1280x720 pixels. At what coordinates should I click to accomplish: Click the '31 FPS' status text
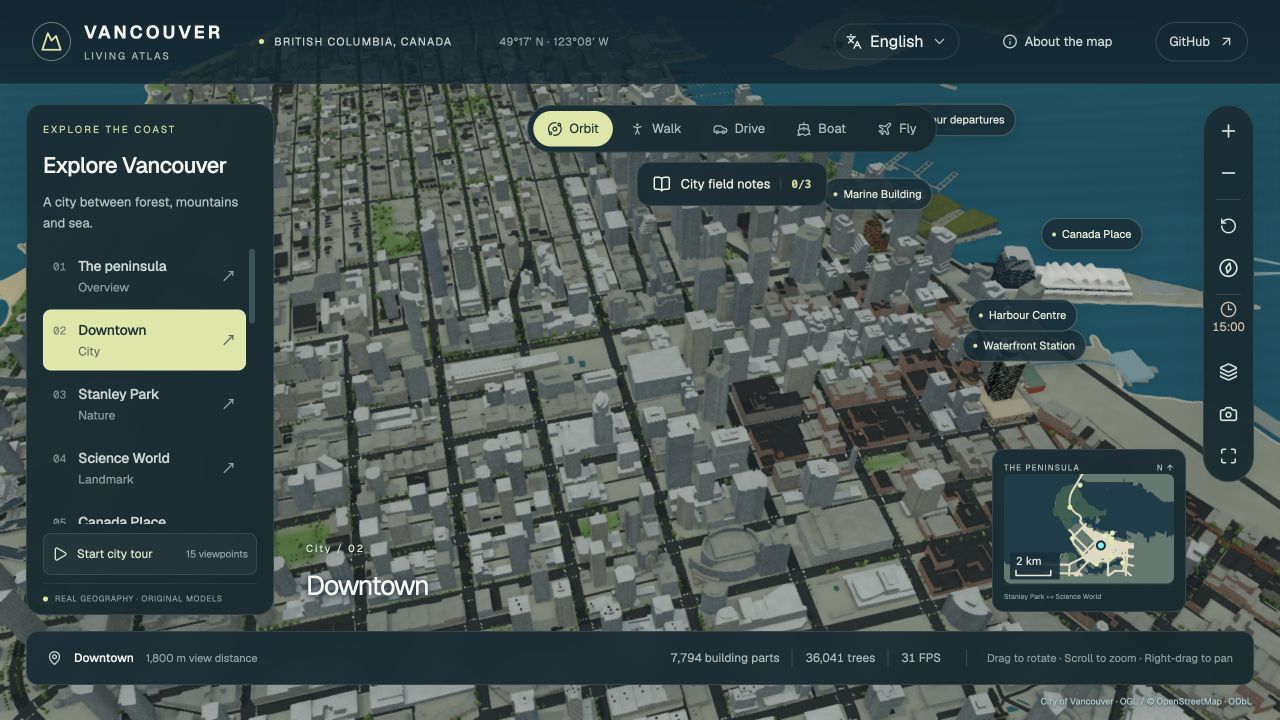pos(921,658)
